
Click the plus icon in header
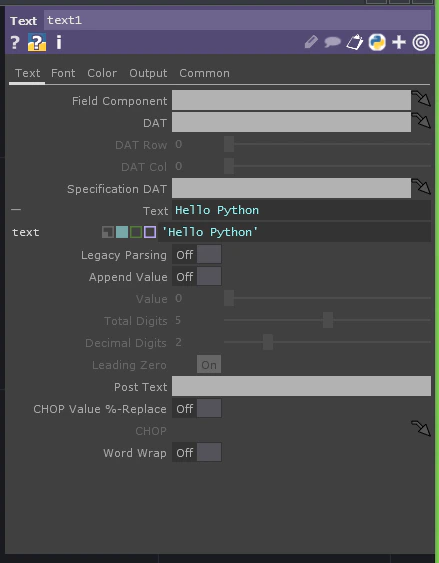tap(399, 42)
